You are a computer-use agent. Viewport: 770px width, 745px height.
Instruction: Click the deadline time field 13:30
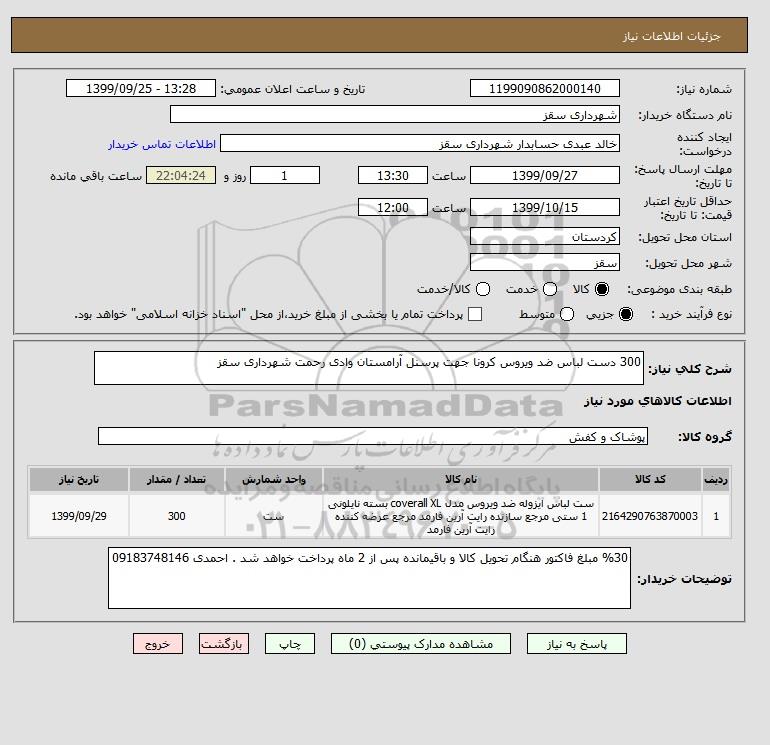(x=393, y=175)
